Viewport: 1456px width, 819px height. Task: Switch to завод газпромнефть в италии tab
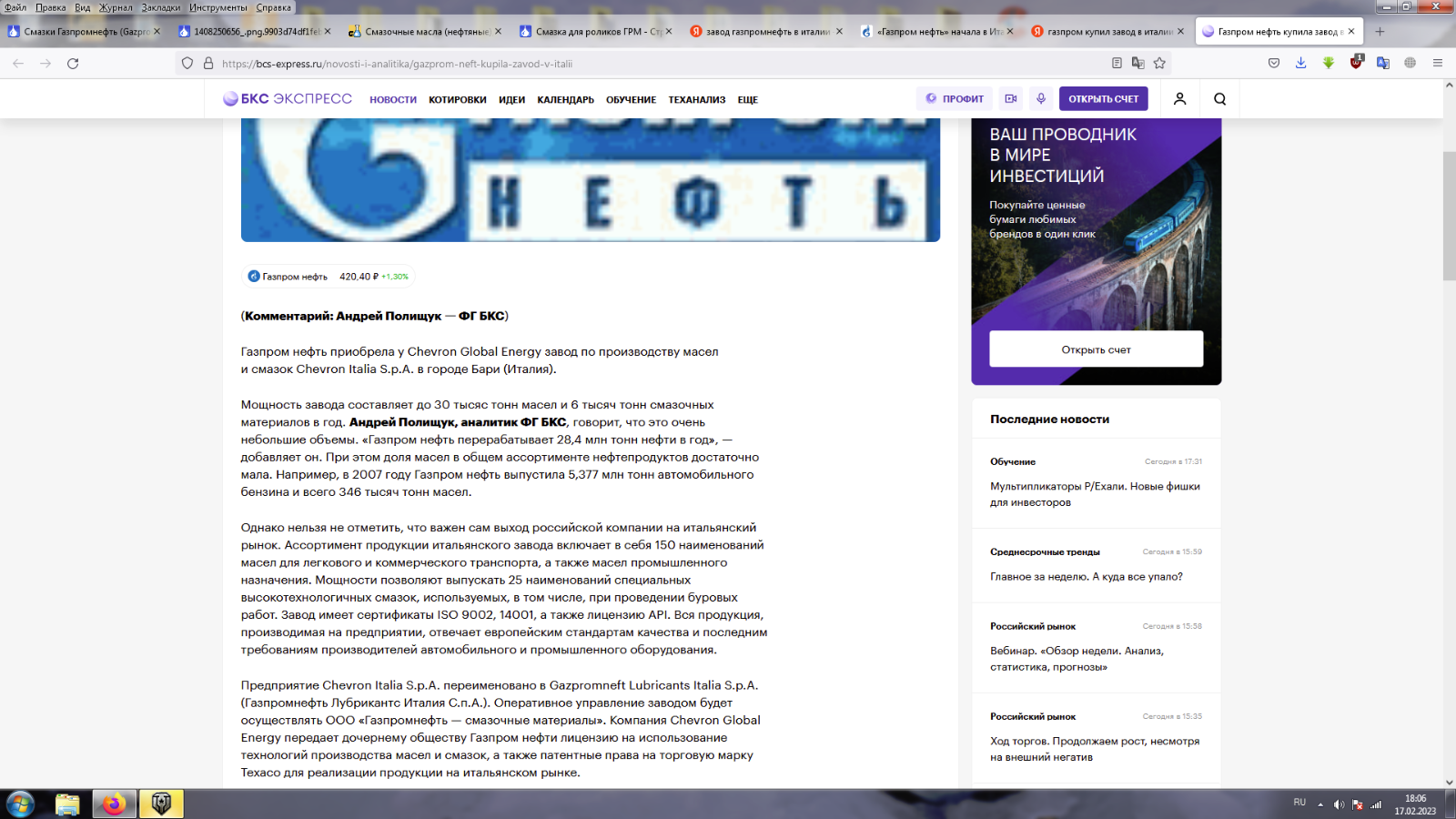click(767, 31)
